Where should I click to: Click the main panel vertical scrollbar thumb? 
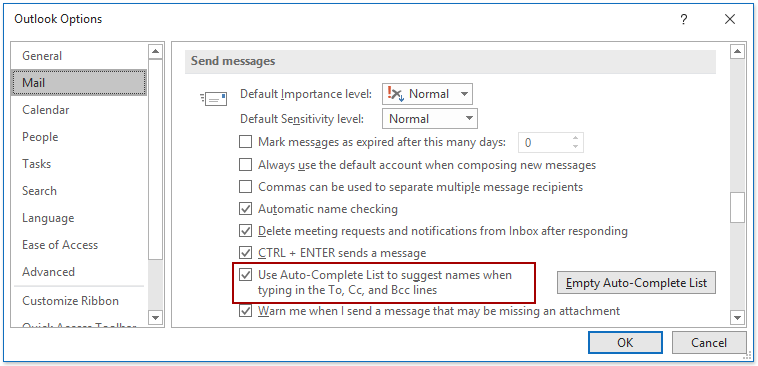pos(737,208)
